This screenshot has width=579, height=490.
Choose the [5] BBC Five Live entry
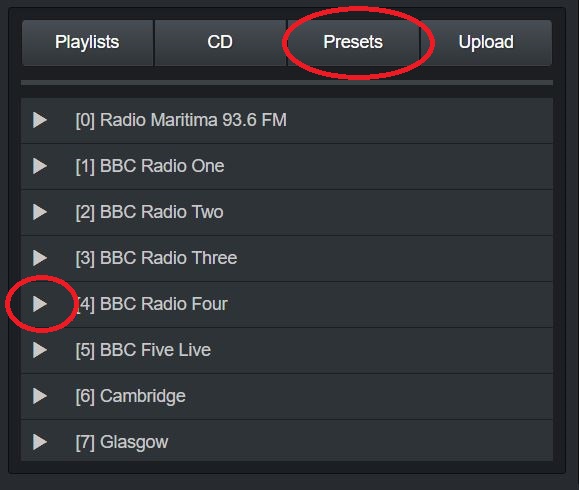[143, 350]
